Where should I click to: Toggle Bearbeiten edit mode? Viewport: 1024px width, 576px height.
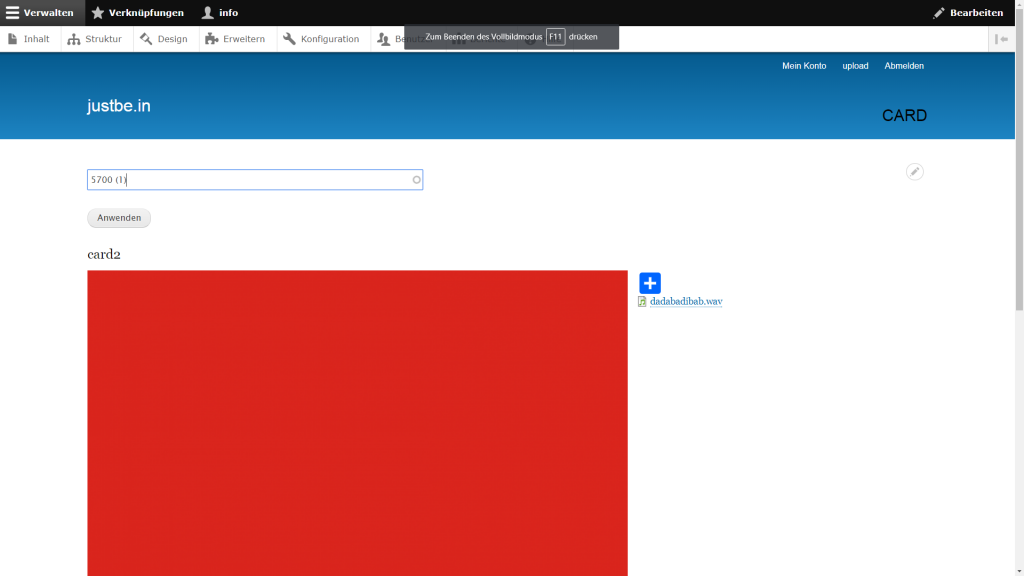(968, 13)
